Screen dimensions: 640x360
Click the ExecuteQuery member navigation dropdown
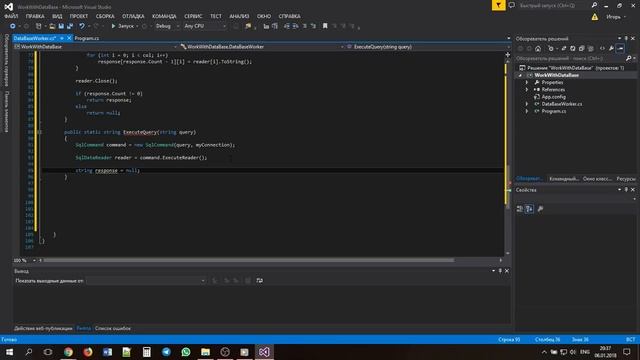[427, 47]
